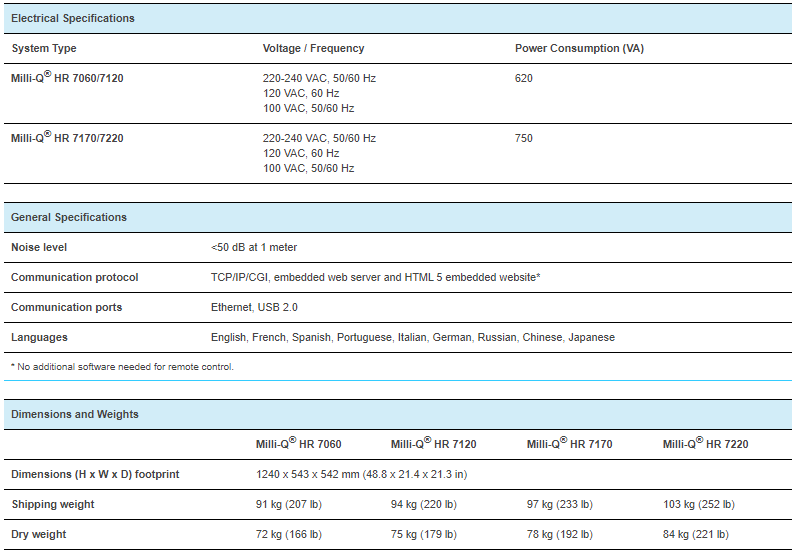Viewport: 795px width, 555px height.
Task: Select the 78 kg dry weight cell
Action: [559, 534]
